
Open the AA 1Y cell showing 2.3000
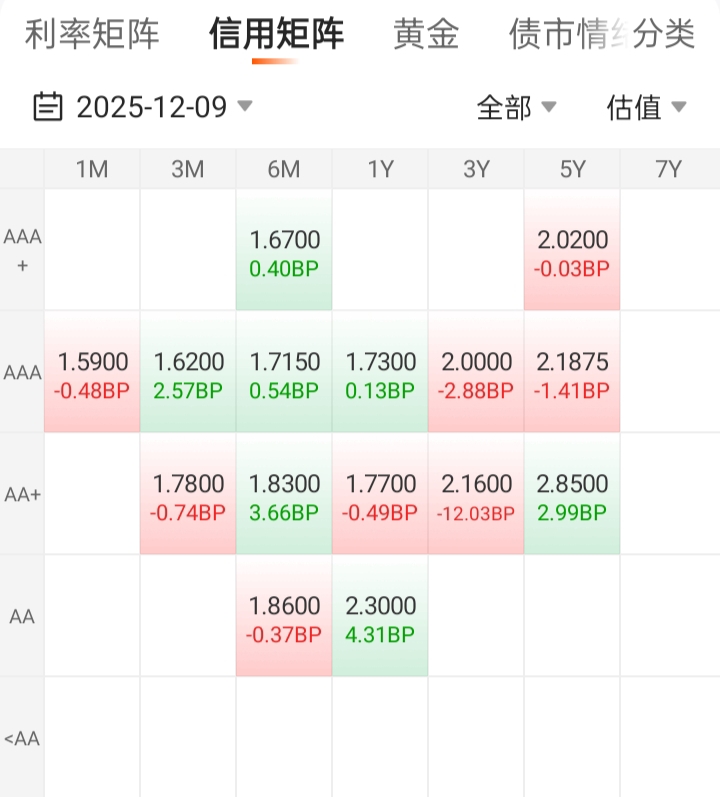tap(380, 617)
